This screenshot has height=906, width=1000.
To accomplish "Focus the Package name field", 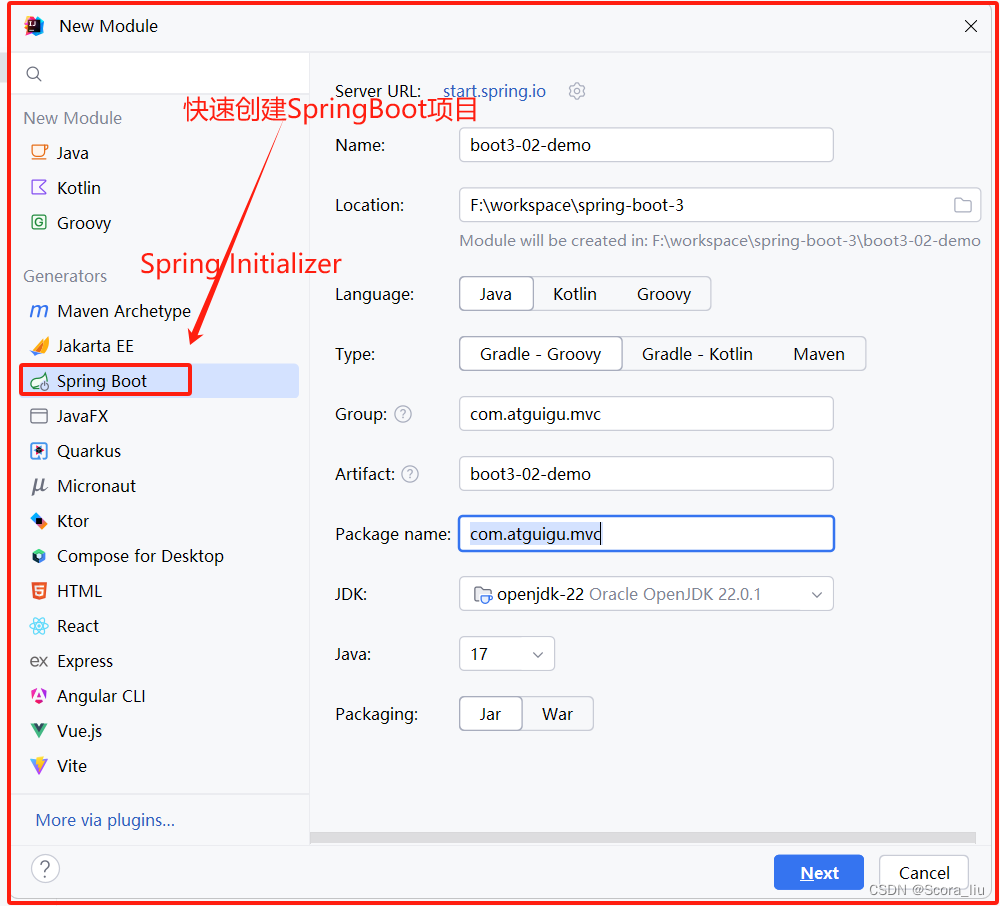I will coord(646,534).
